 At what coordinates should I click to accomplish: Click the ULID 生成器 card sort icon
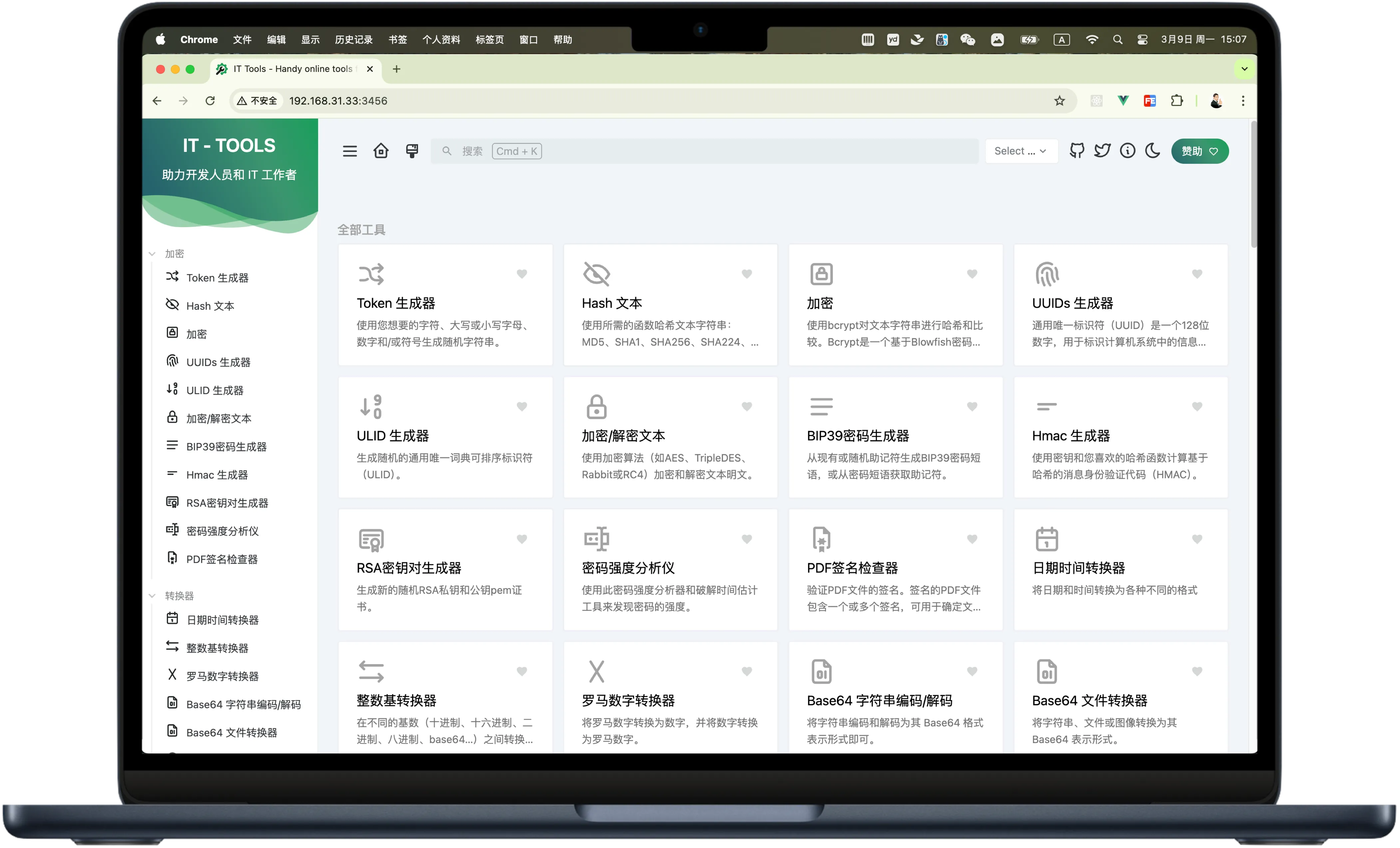[371, 406]
